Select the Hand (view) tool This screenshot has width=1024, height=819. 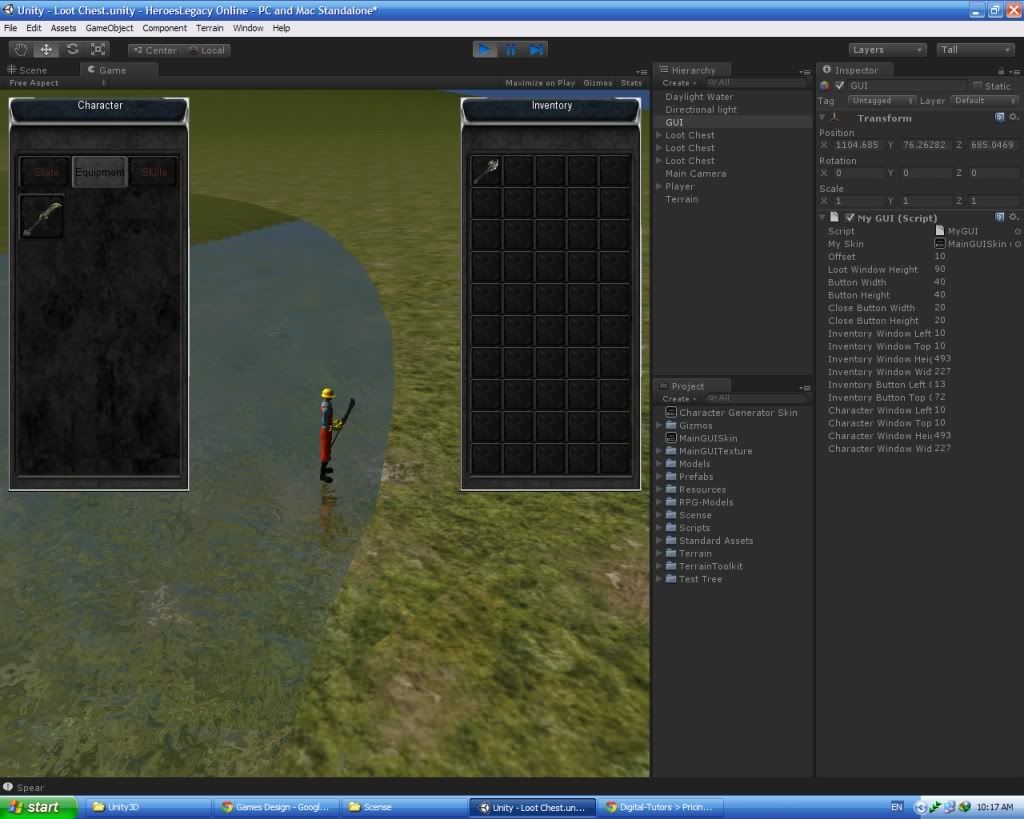click(x=20, y=50)
